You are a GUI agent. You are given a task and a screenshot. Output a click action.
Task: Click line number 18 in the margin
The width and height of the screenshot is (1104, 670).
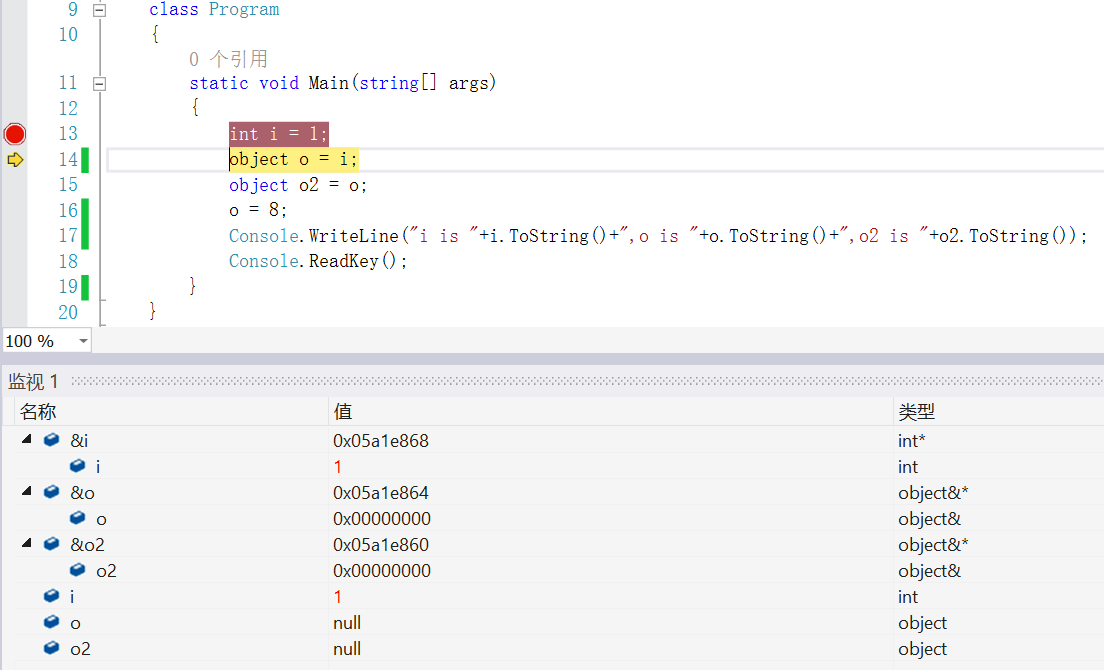(x=68, y=261)
